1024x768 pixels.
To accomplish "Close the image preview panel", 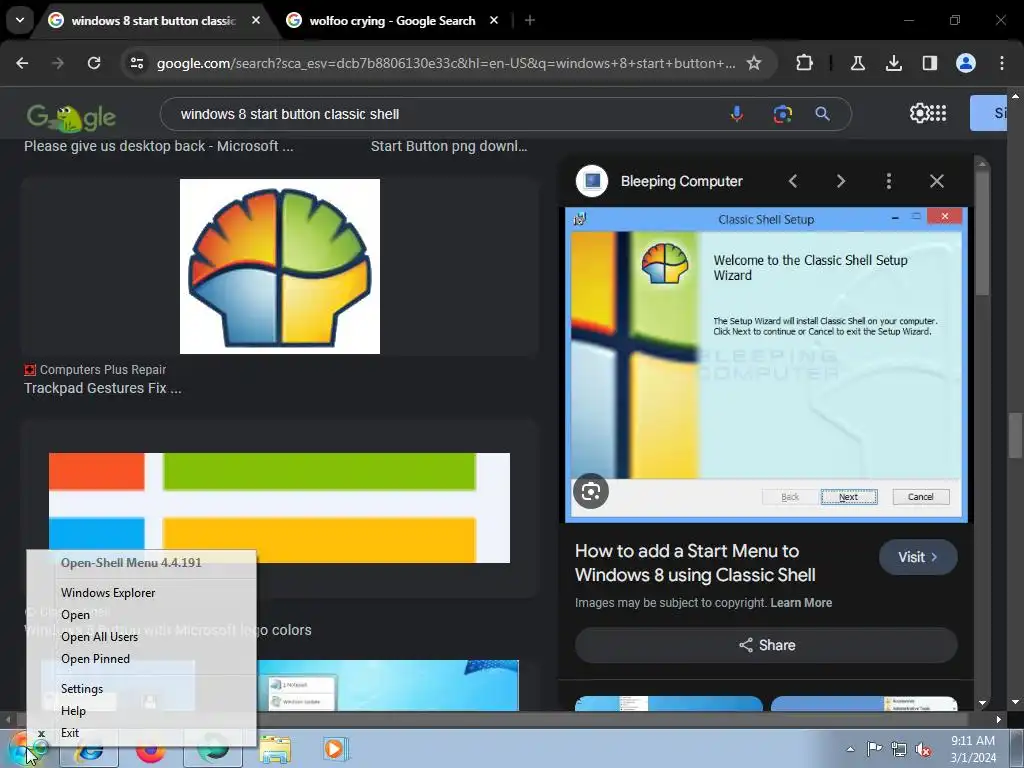I will pyautogui.click(x=936, y=181).
